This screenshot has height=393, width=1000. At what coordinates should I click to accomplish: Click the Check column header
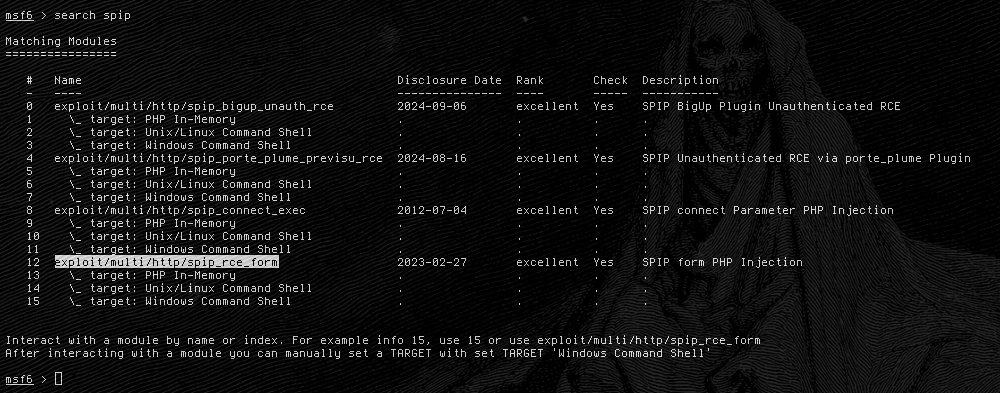[x=610, y=80]
